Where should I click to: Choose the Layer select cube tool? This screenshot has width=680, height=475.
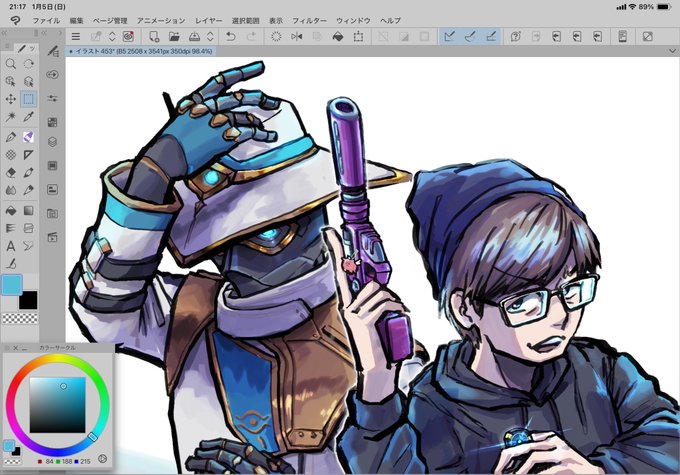click(29, 82)
